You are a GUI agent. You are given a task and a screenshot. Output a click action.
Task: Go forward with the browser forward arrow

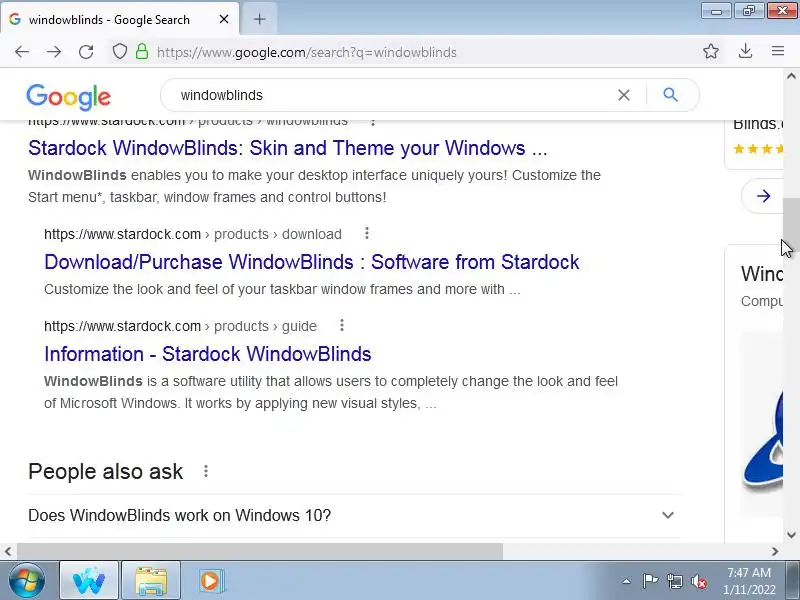(x=54, y=52)
